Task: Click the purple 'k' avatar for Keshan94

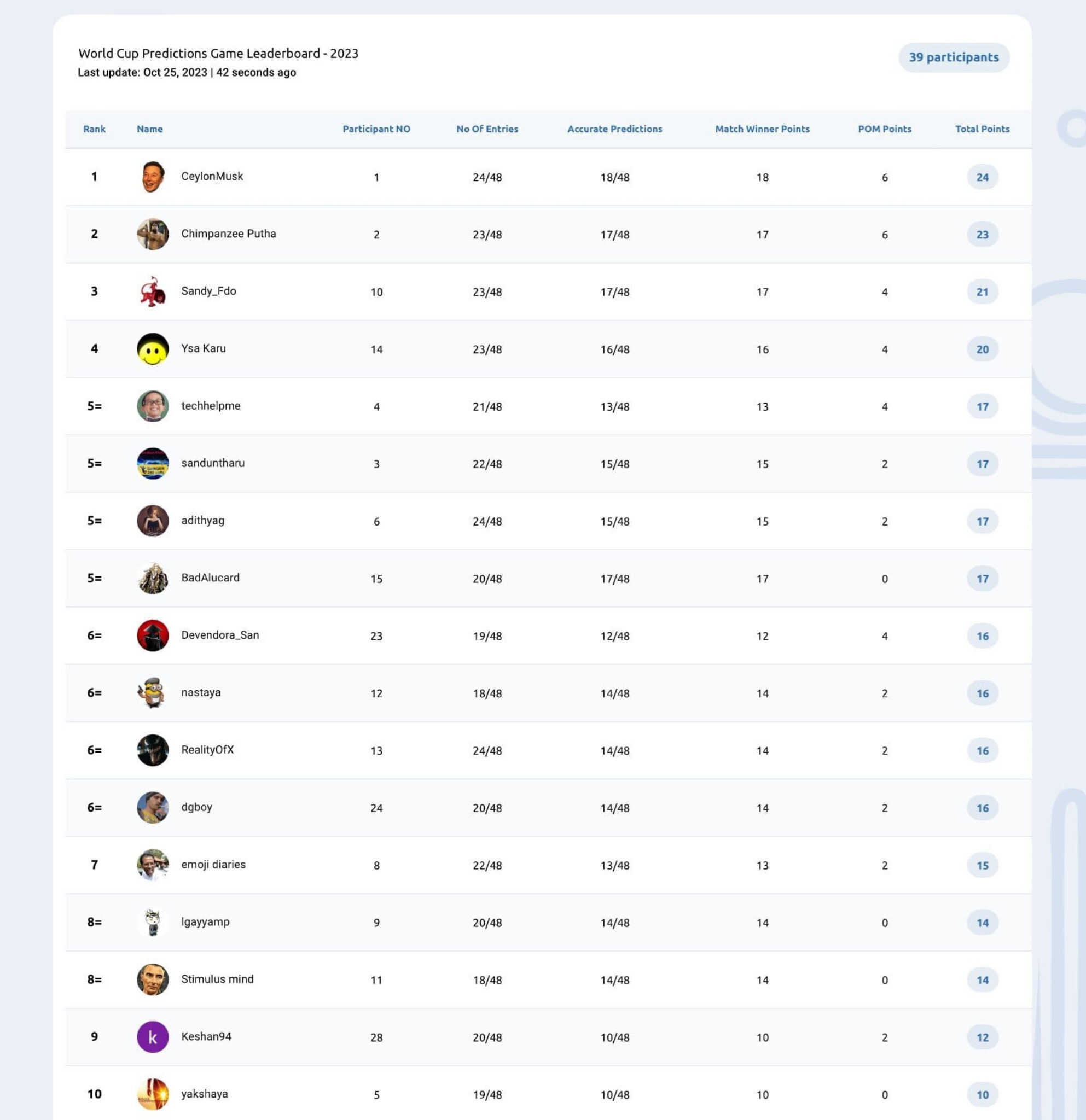Action: click(x=153, y=1036)
